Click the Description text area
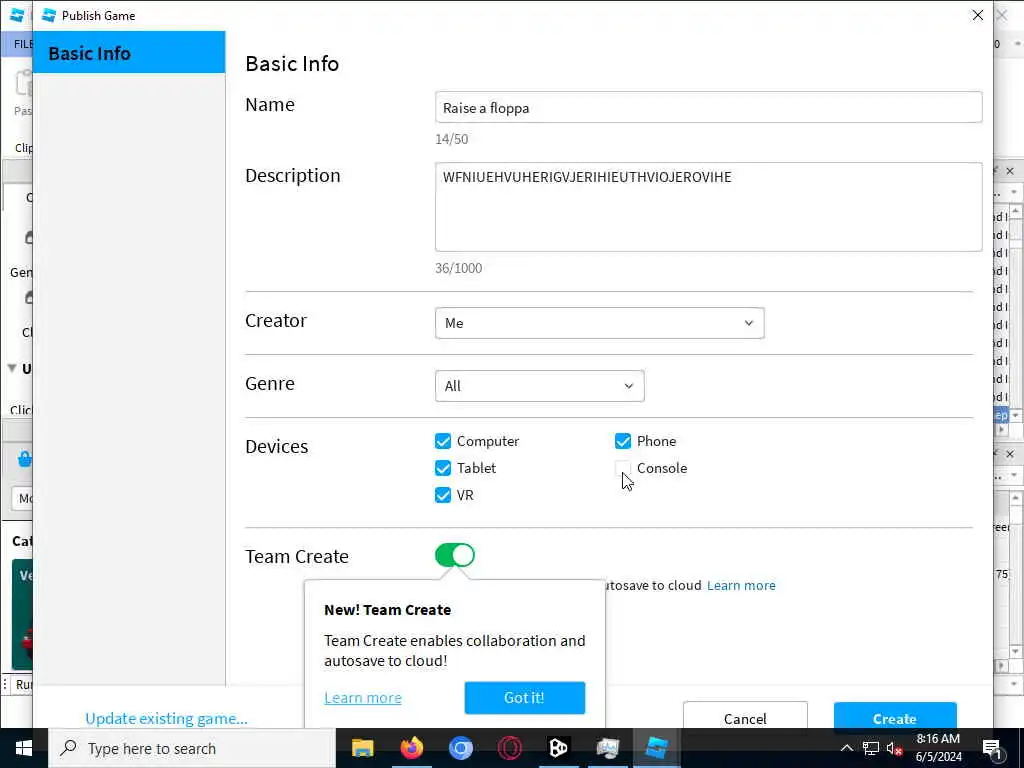This screenshot has height=768, width=1024. point(709,207)
